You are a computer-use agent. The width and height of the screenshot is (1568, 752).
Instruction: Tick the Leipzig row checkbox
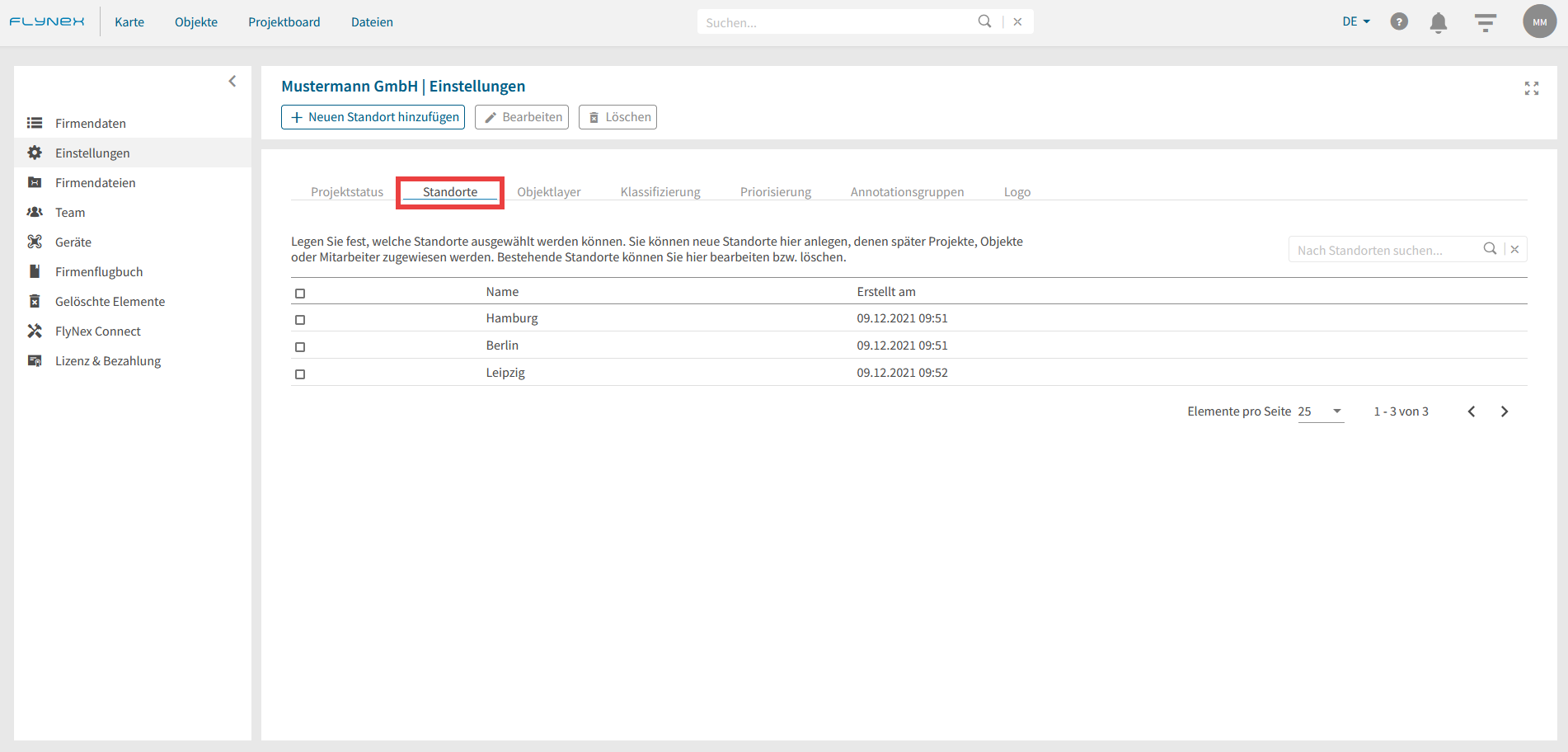pyautogui.click(x=300, y=374)
